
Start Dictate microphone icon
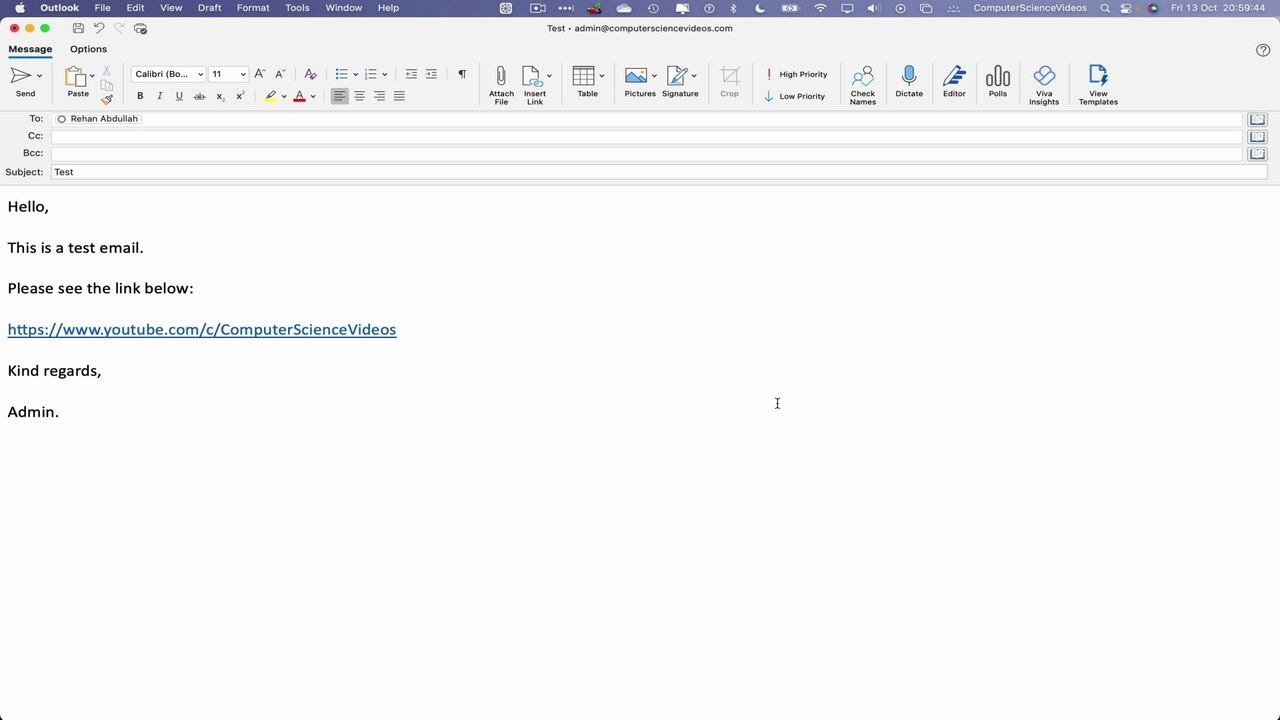(x=909, y=75)
